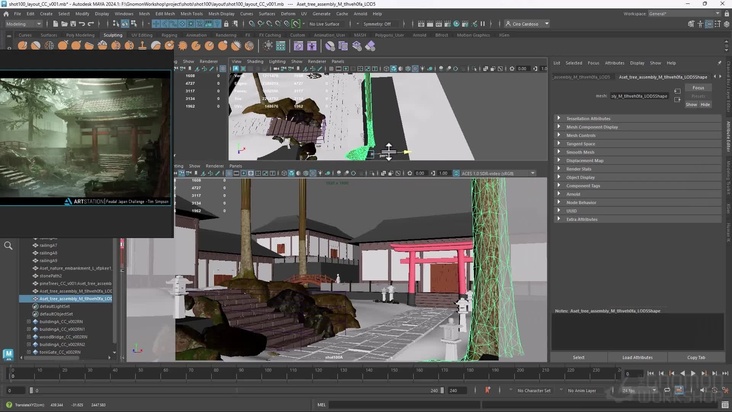Switch to the Rigging shelf tab
The width and height of the screenshot is (732, 412).
[169, 35]
